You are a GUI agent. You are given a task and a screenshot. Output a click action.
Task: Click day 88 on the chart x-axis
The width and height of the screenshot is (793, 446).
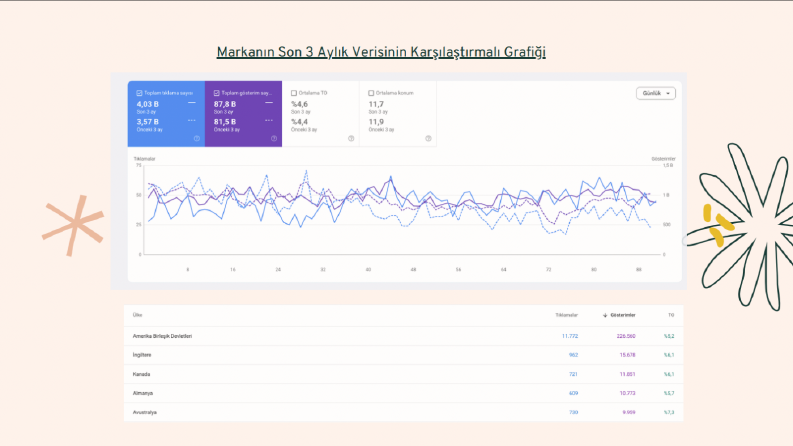(x=639, y=270)
